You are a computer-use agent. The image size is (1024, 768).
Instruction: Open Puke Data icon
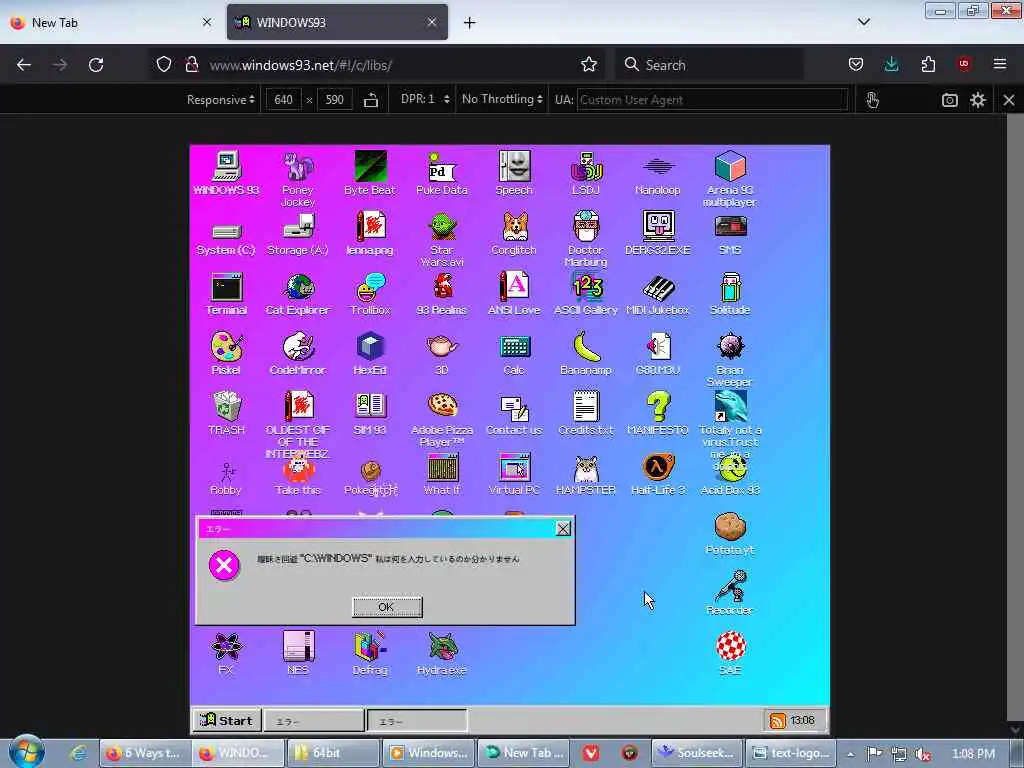coord(442,172)
